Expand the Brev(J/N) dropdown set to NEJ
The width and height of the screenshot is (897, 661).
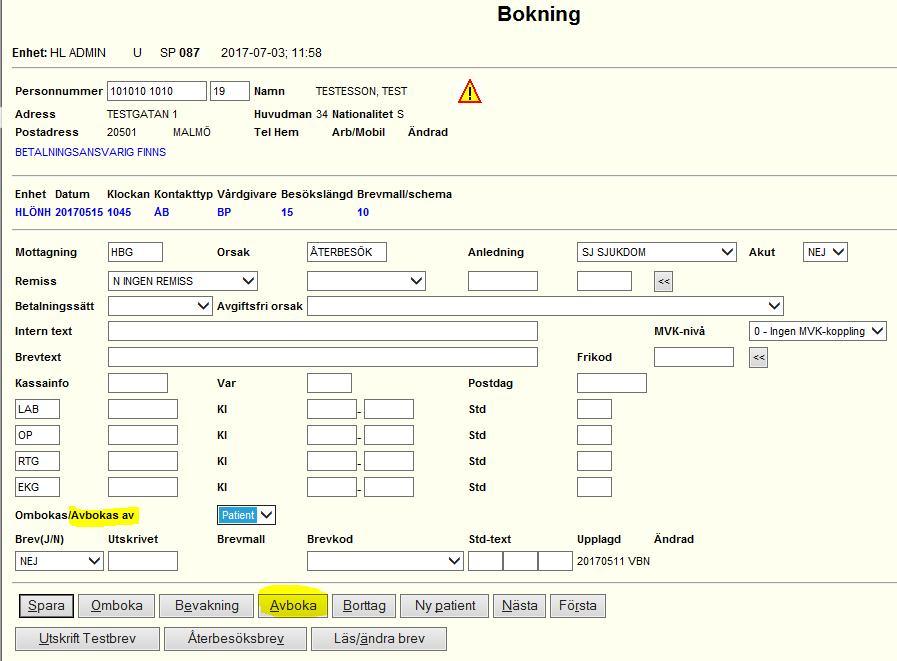pos(59,561)
